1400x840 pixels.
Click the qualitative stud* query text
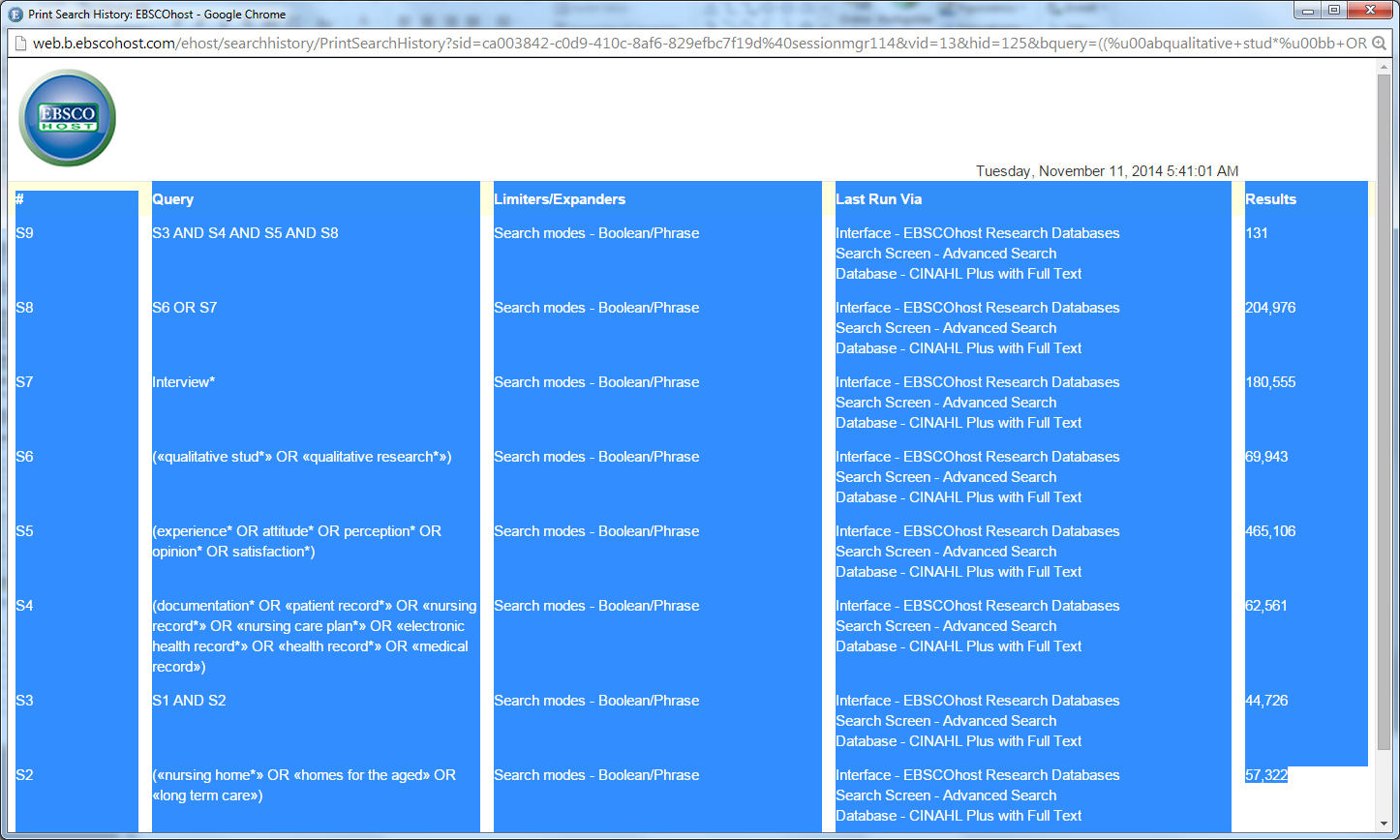click(x=302, y=457)
